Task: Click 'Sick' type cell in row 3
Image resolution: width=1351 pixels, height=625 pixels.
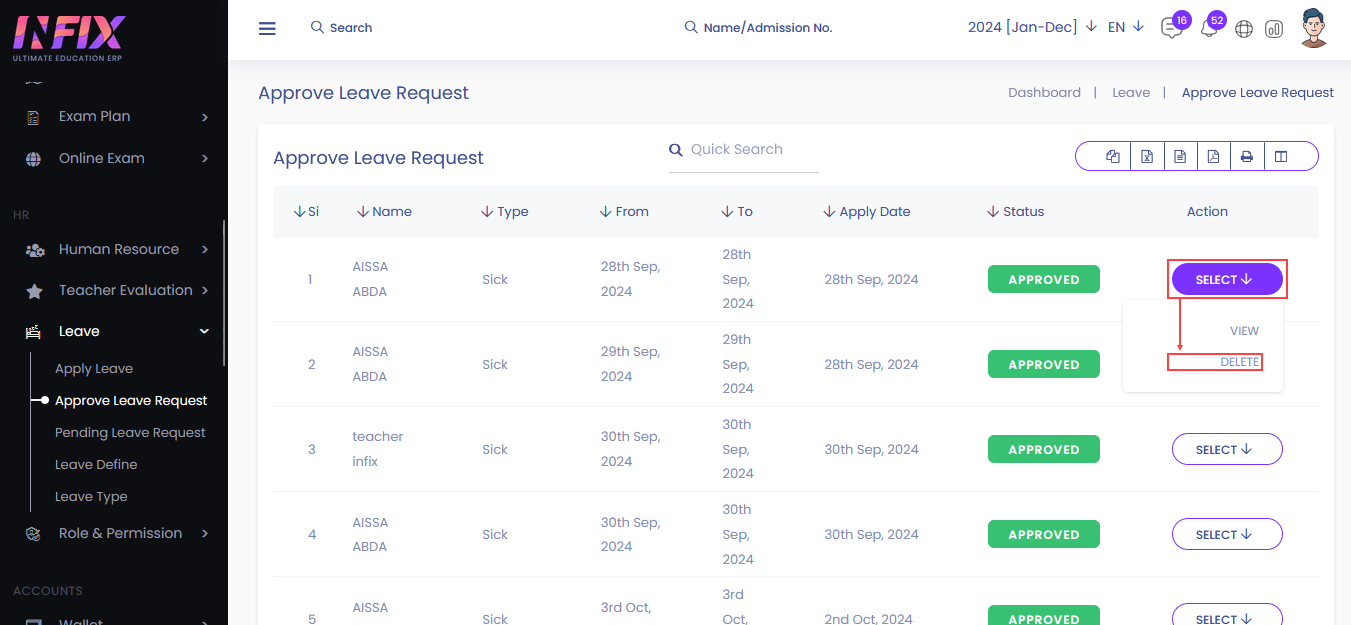Action: pos(495,450)
